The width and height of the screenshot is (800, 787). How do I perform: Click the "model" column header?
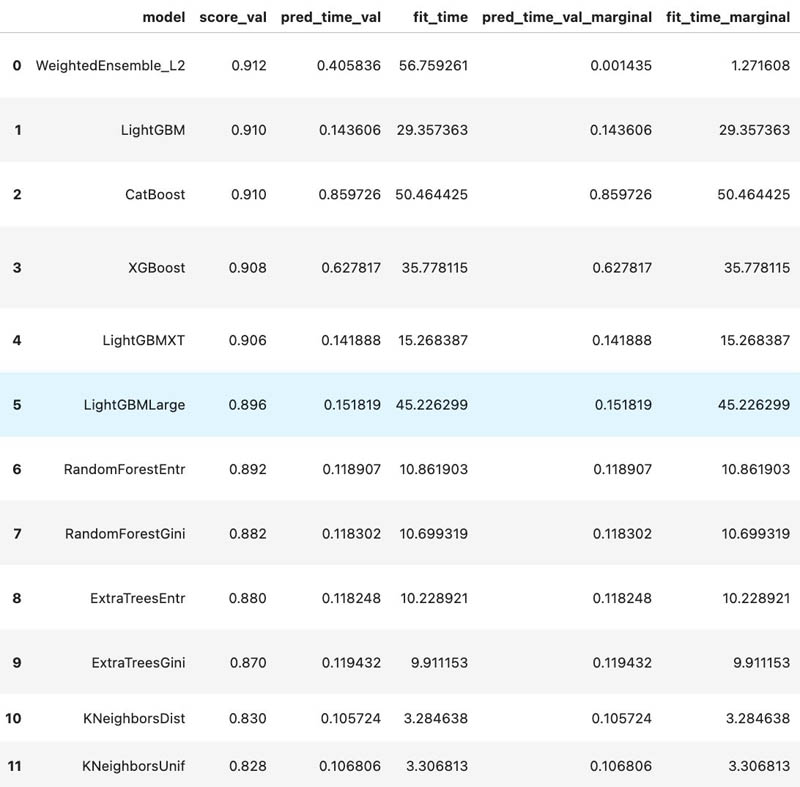pyautogui.click(x=163, y=17)
